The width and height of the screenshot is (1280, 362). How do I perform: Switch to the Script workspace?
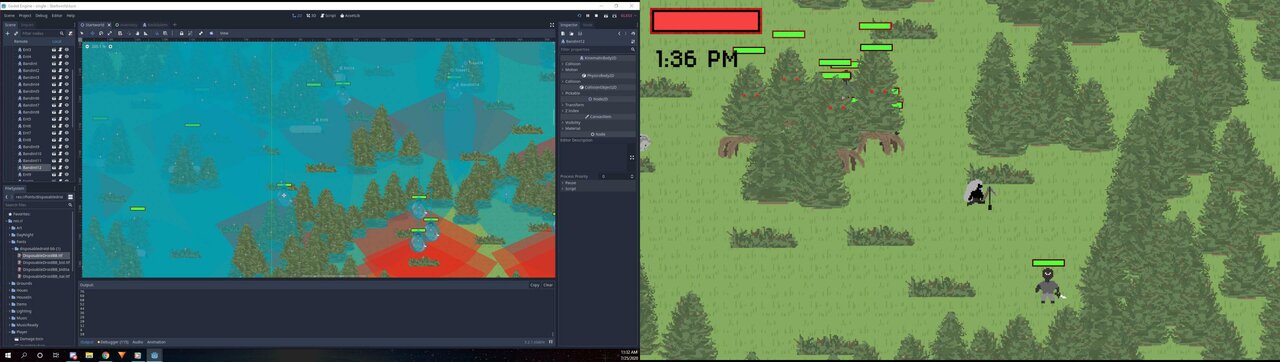pyautogui.click(x=327, y=15)
